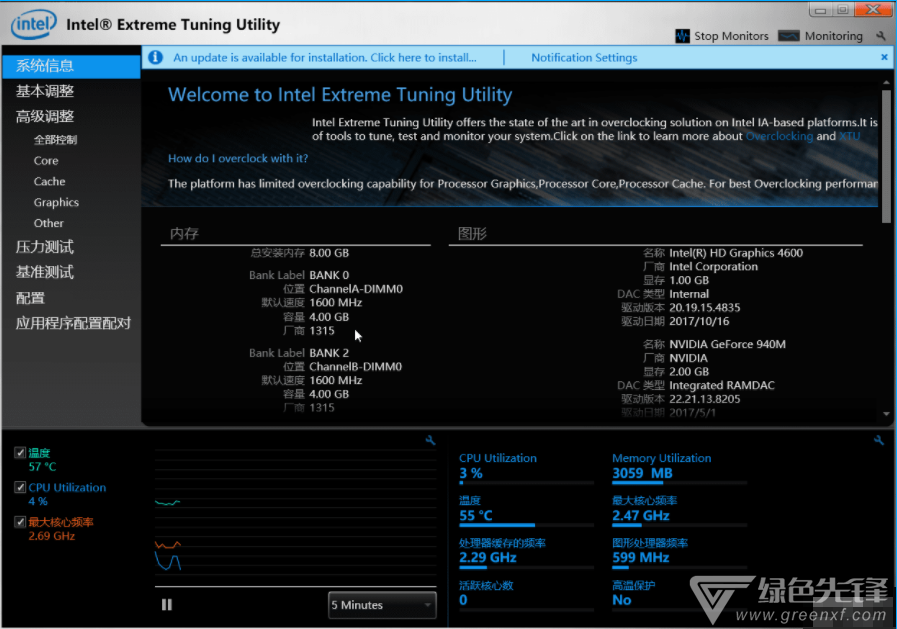Select Cache tuning sub-item
This screenshot has width=897, height=629.
click(49, 181)
